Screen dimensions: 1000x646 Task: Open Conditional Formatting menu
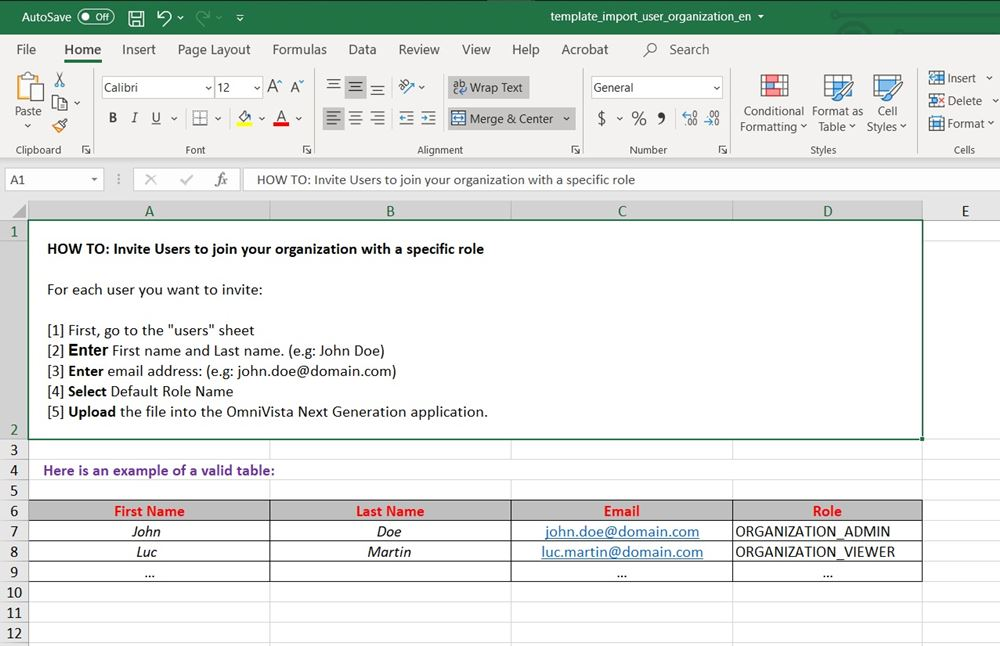772,104
